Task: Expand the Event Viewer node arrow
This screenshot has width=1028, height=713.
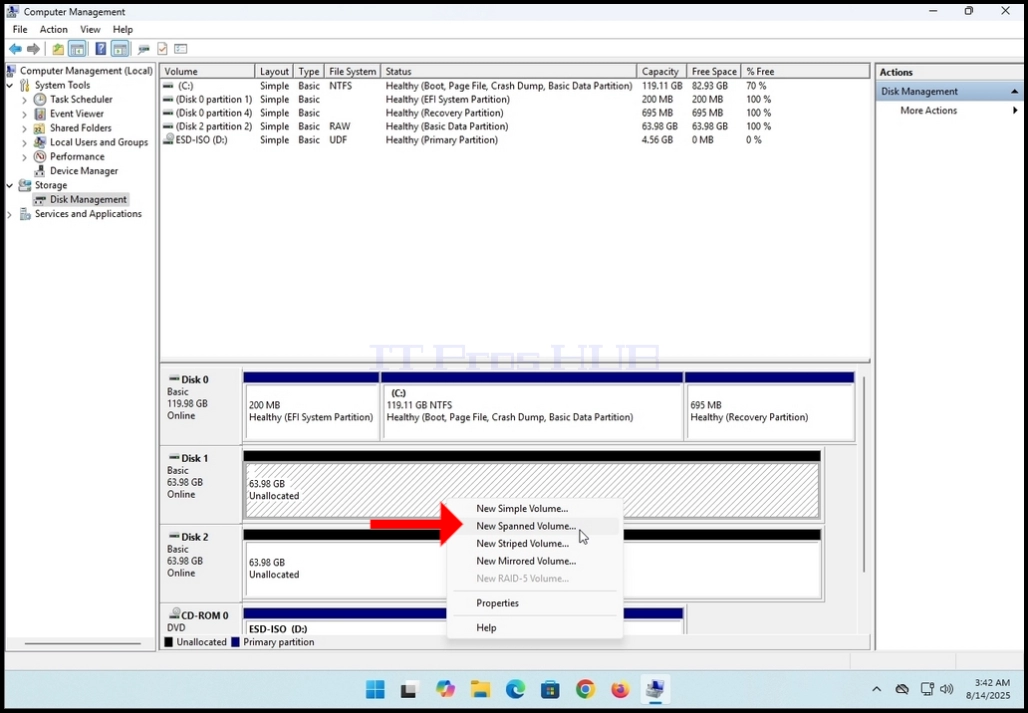Action: 24,114
